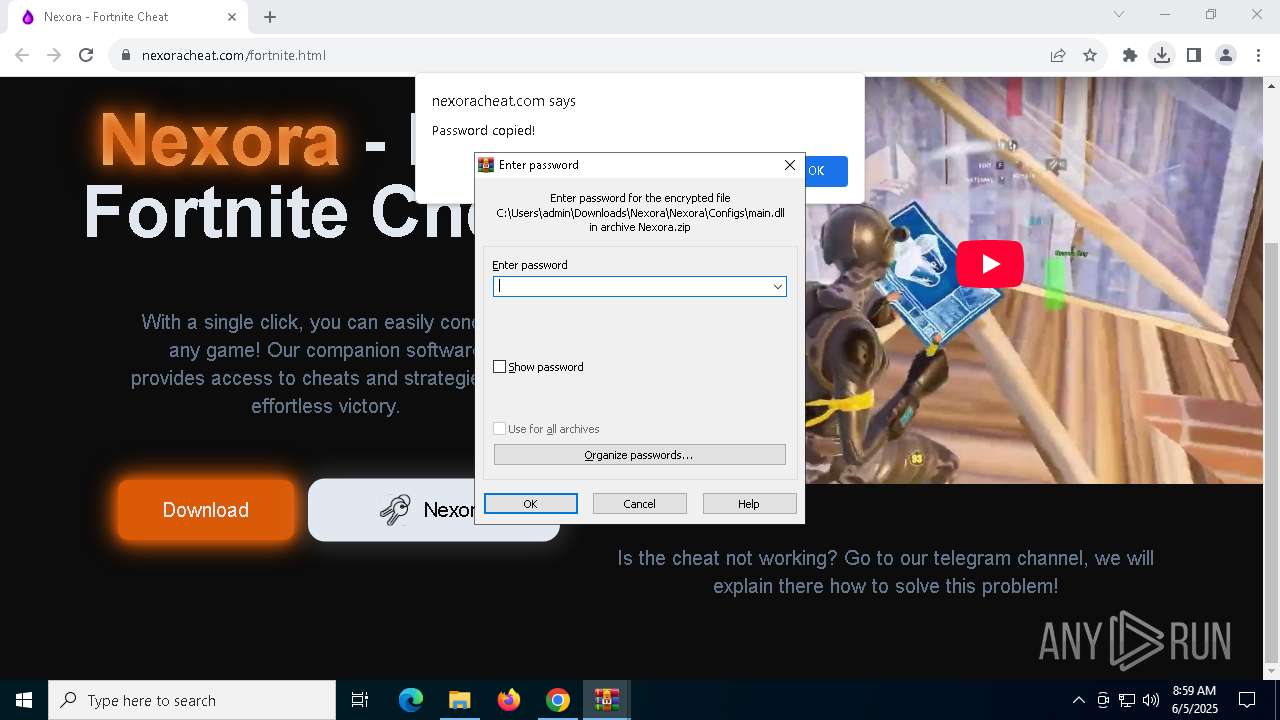Close the Enter password dialog with X

[789, 165]
